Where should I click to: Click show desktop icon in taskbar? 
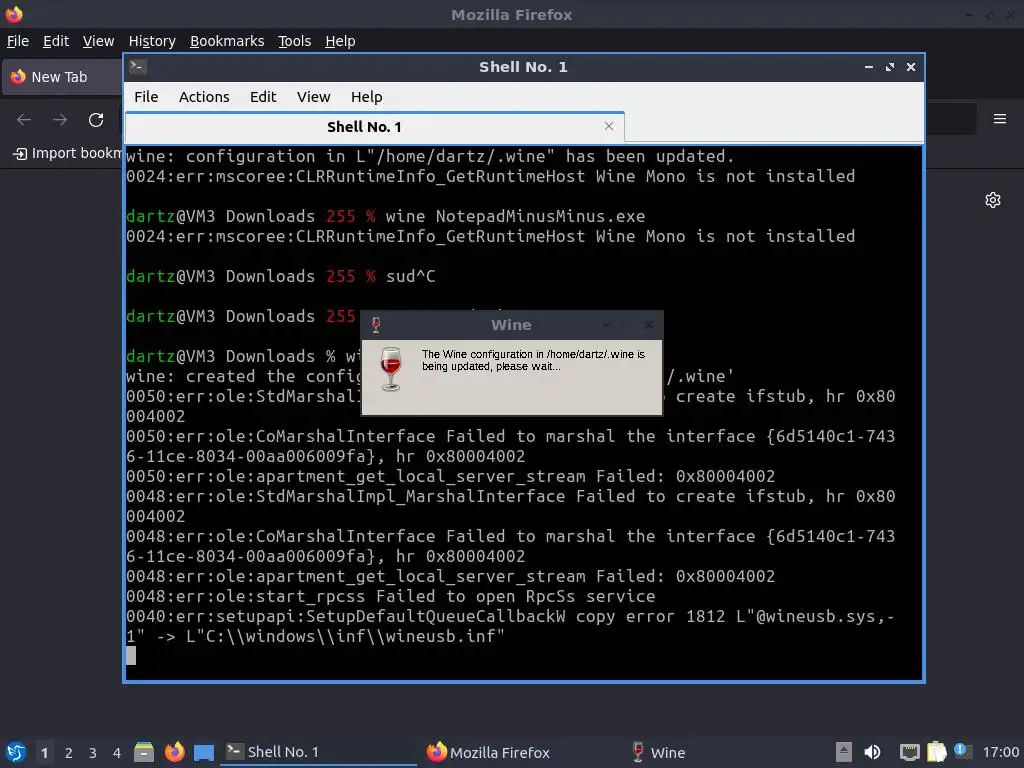(204, 752)
